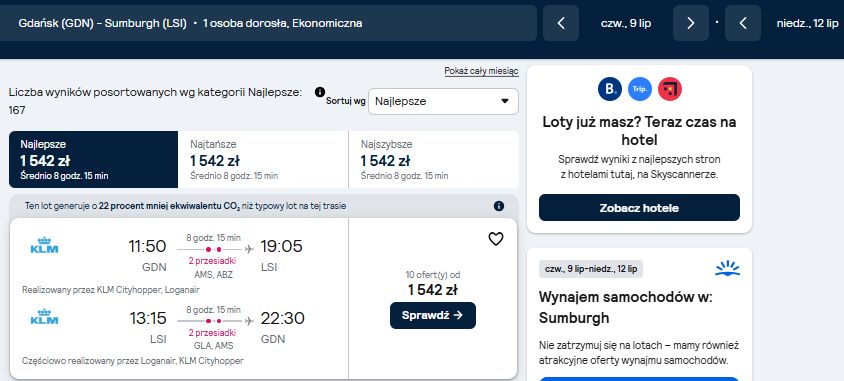Select the Najlepsze tab
Screen dimensions: 844x381
(x=94, y=159)
